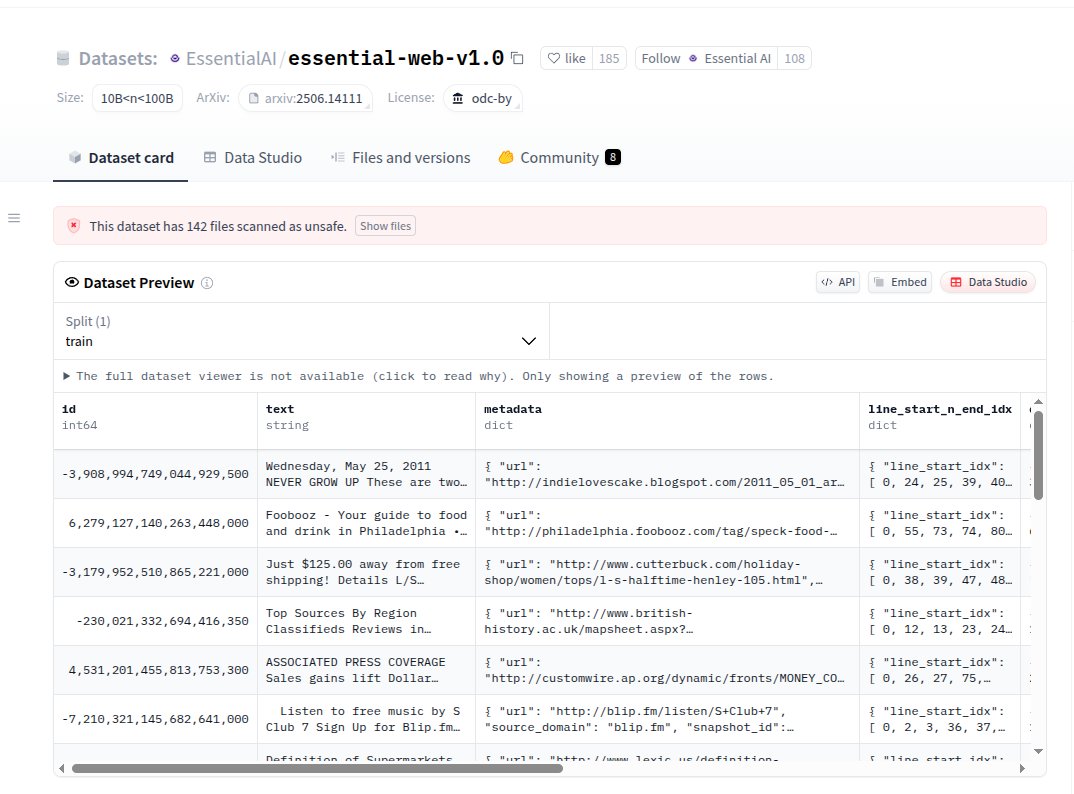Open the british-history.ac.uk metadata cell

(x=668, y=621)
